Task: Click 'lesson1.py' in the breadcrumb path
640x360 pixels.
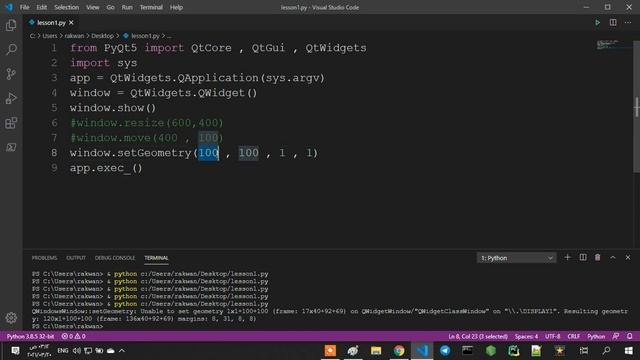Action: (145, 36)
